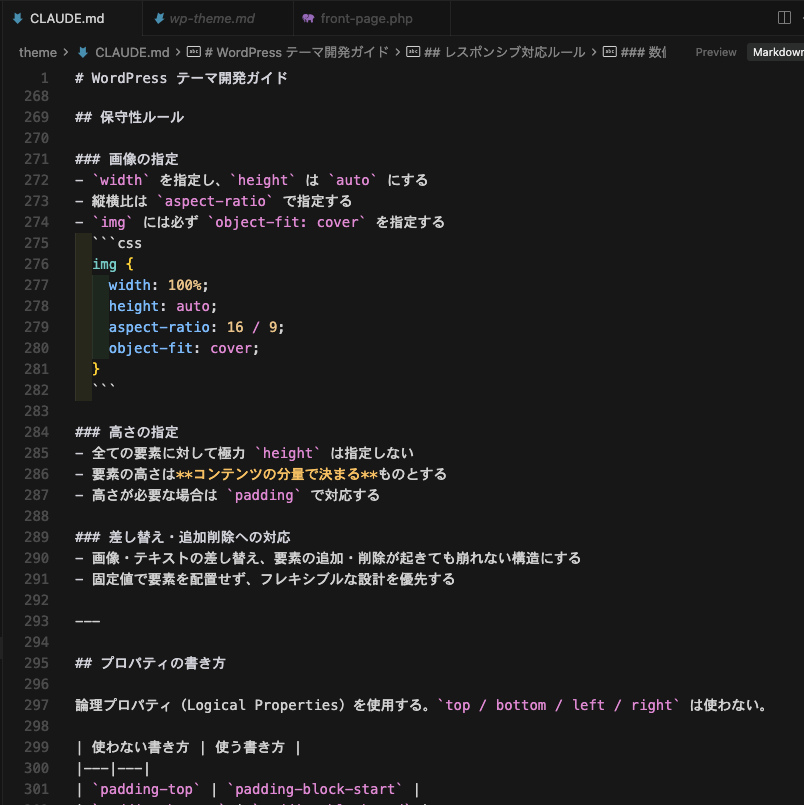Click the heading プロパティの書き方
804x805 pixels.
[150, 663]
